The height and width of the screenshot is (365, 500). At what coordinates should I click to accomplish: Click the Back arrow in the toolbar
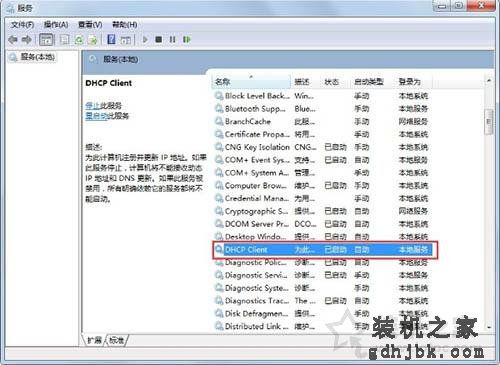point(13,40)
